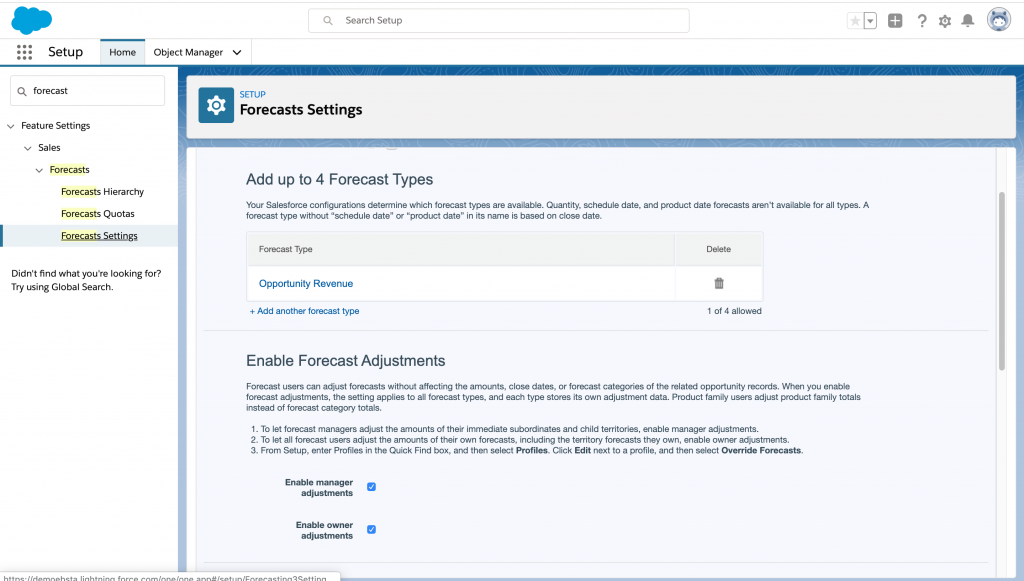Click the Salesforce cloud logo

(32, 20)
